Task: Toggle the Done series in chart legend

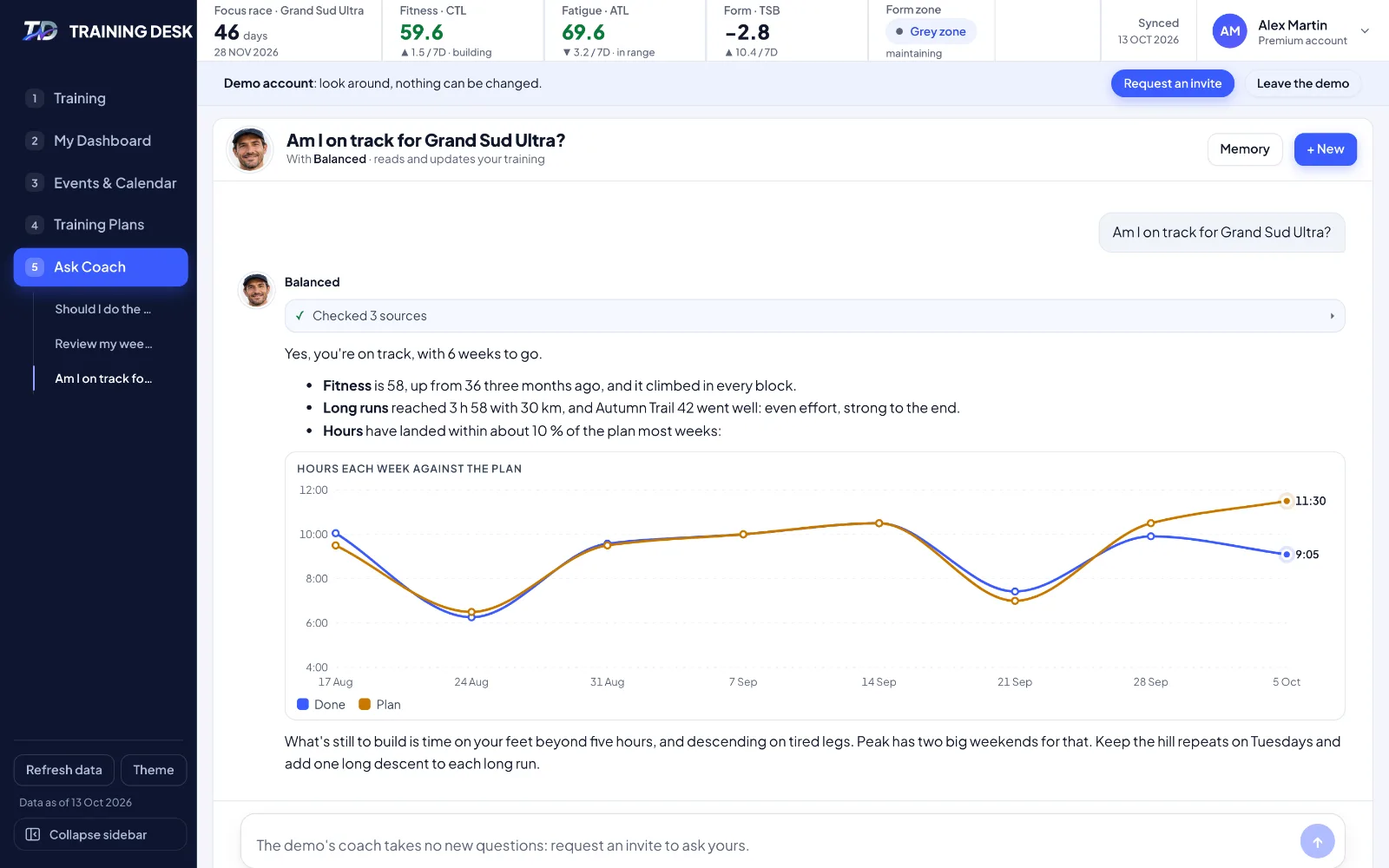Action: point(321,704)
